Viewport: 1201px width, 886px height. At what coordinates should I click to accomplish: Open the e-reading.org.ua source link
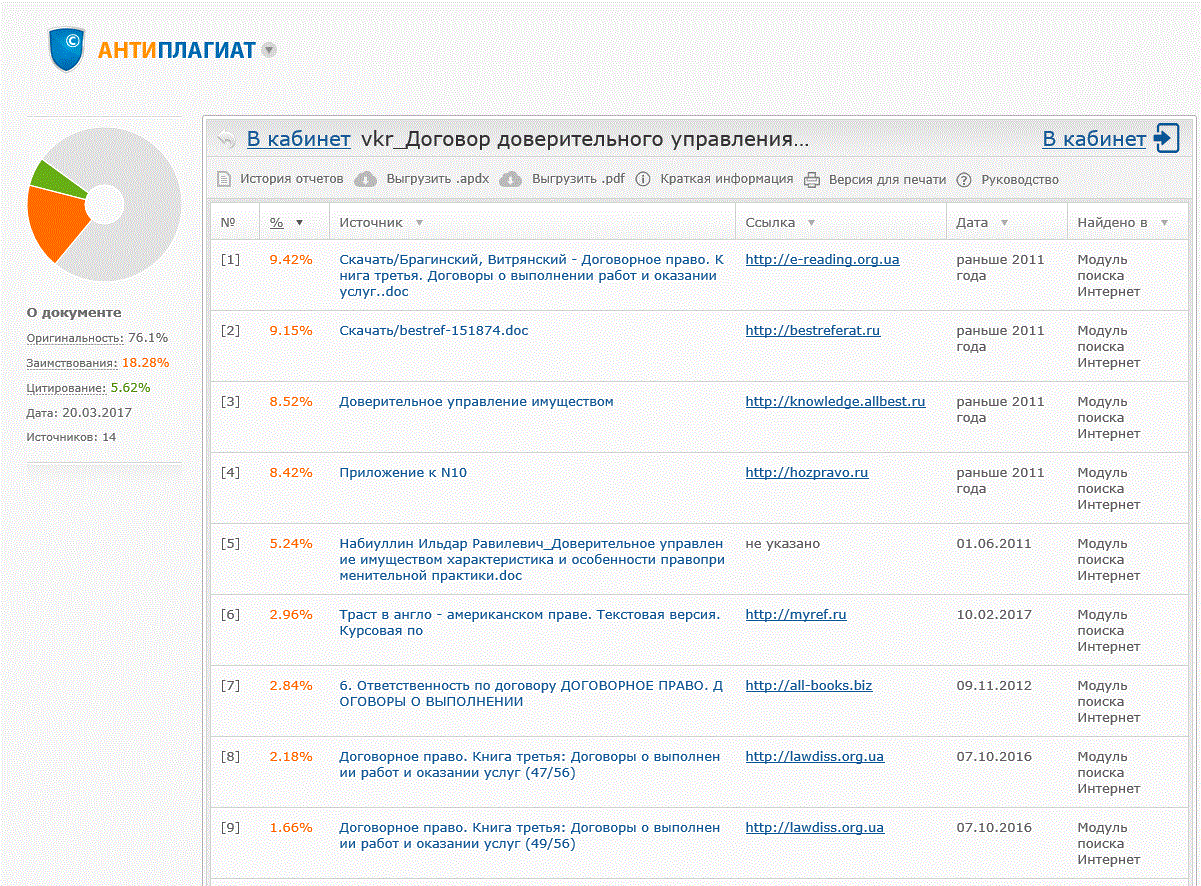[x=822, y=260]
